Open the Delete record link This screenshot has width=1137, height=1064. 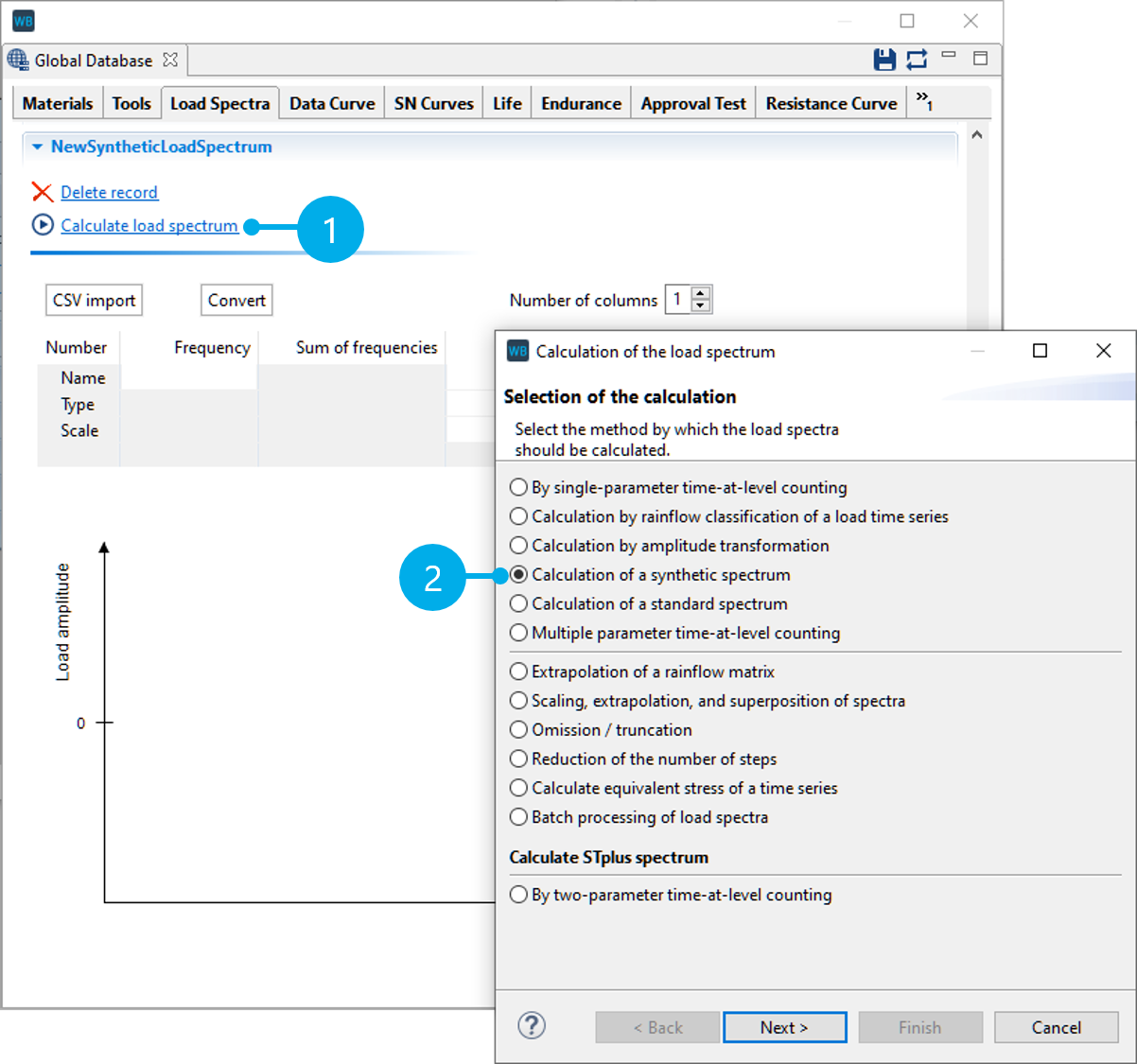(x=108, y=192)
